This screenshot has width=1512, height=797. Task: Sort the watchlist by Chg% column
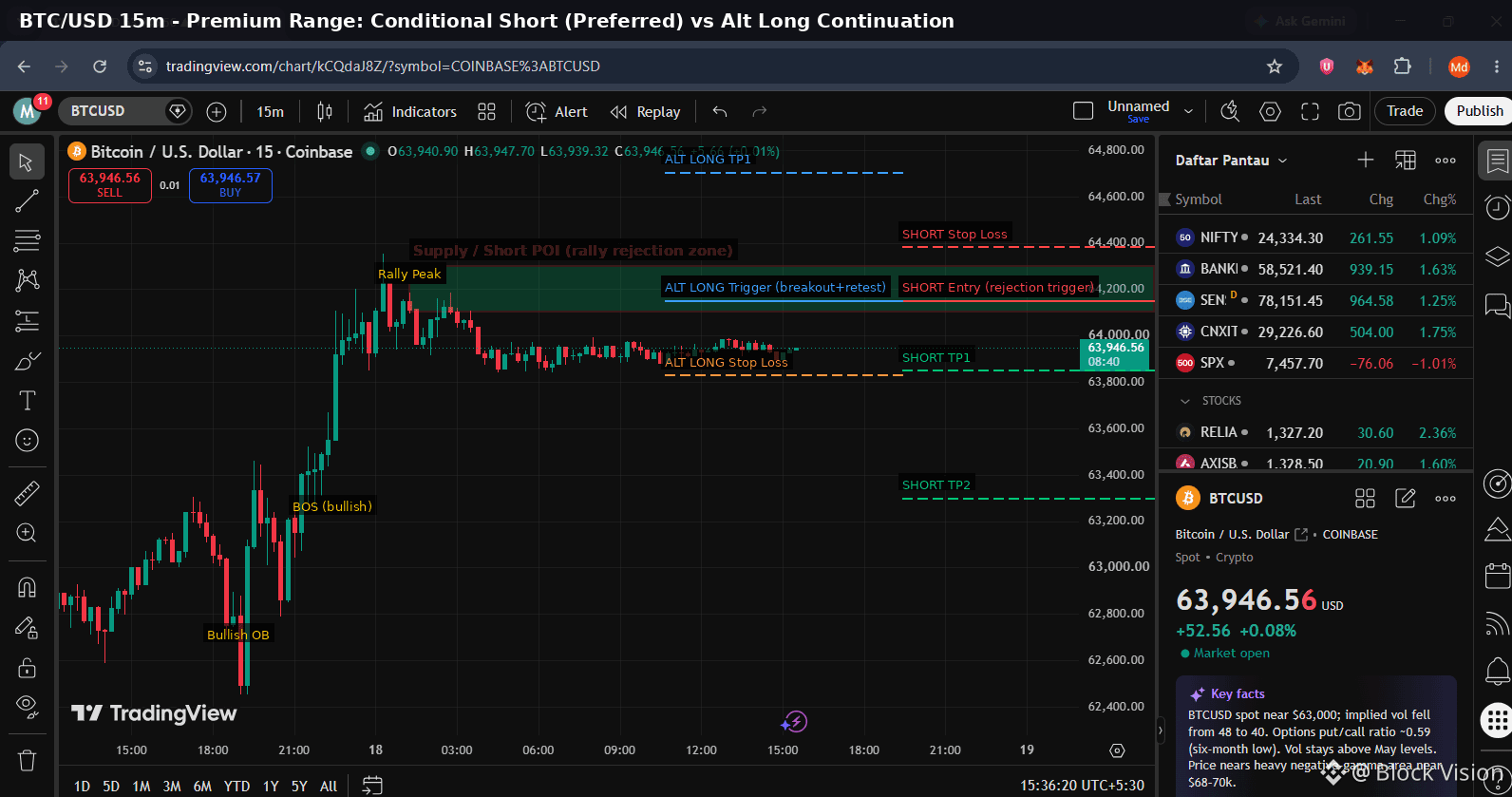1440,199
